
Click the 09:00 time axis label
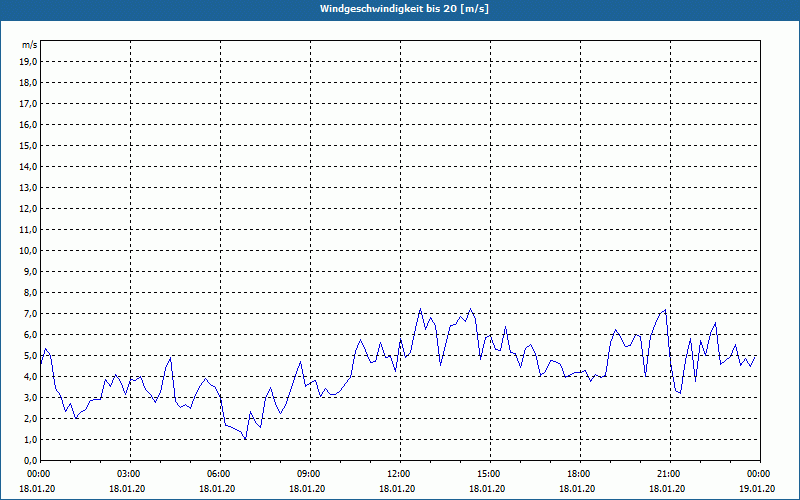coord(310,474)
